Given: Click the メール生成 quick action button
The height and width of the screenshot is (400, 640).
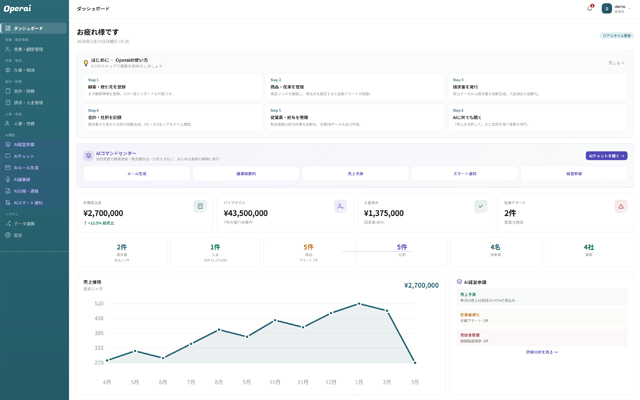Looking at the screenshot, I should (136, 173).
